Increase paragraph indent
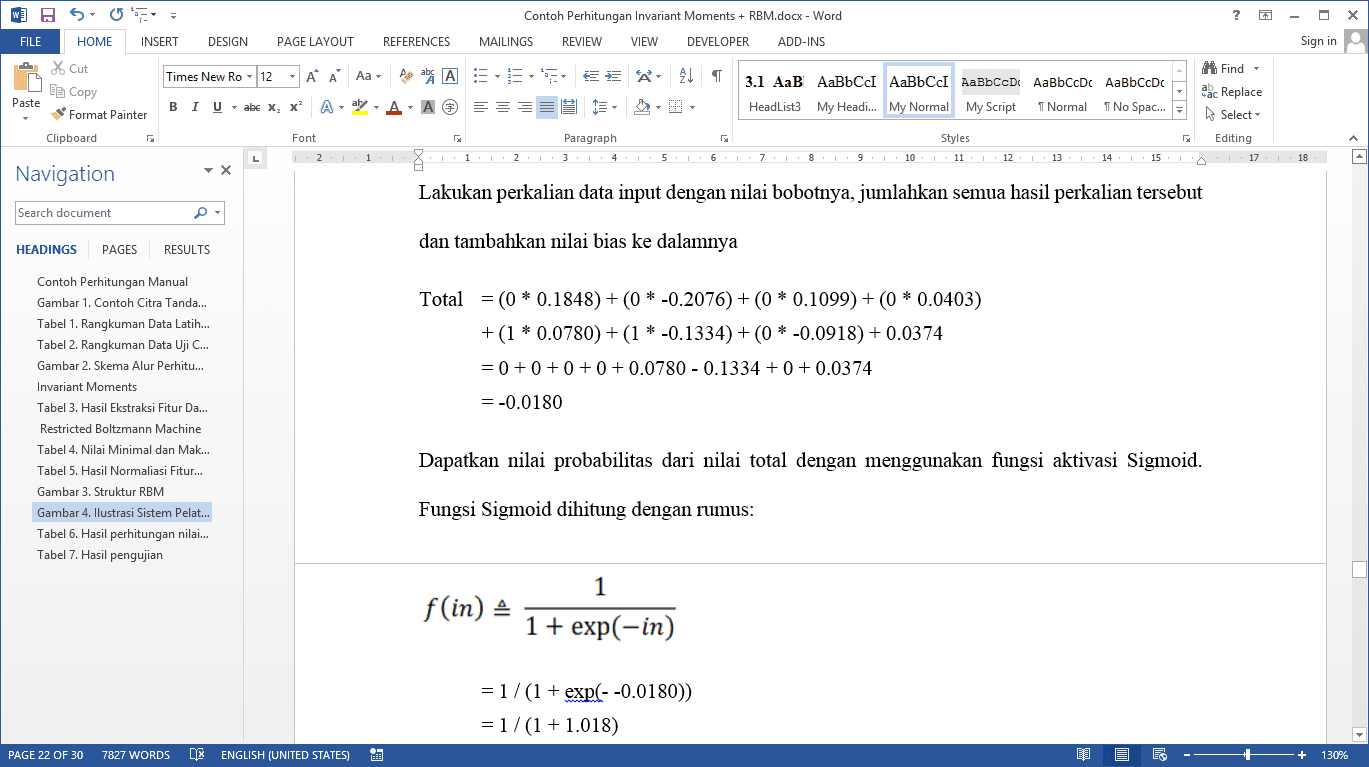This screenshot has width=1369, height=767. [614, 76]
